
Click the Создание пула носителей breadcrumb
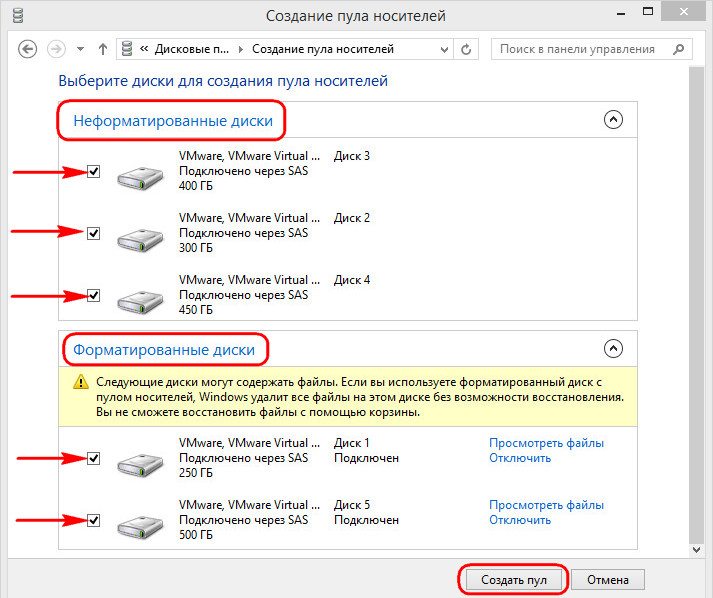(323, 49)
